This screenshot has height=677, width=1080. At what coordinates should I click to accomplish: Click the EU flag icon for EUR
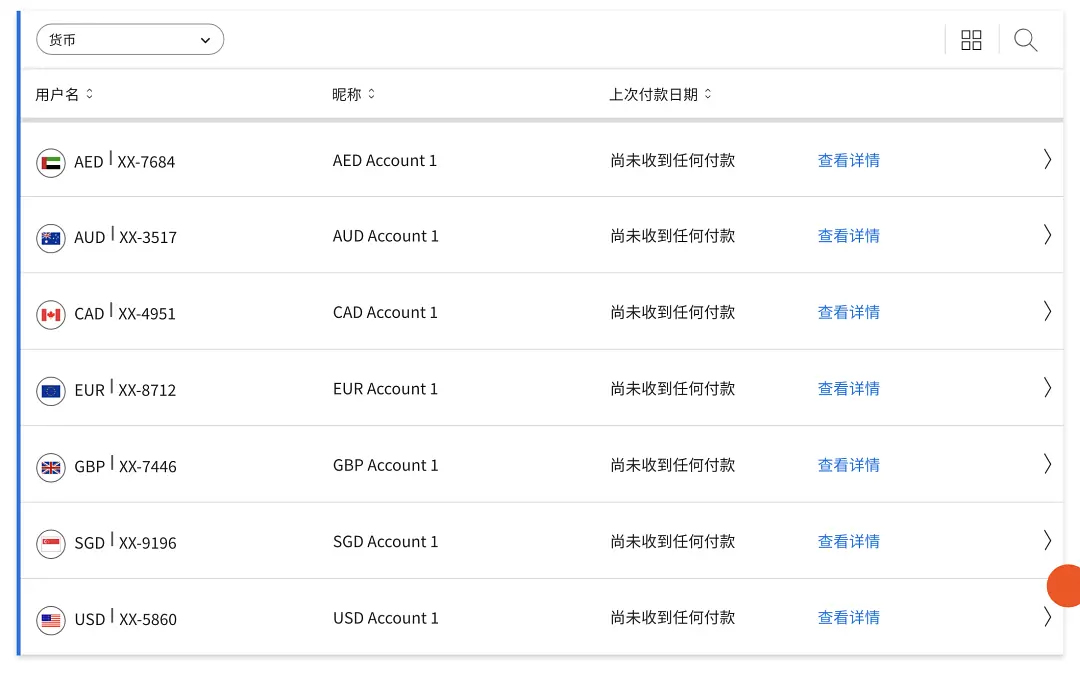pyautogui.click(x=51, y=391)
